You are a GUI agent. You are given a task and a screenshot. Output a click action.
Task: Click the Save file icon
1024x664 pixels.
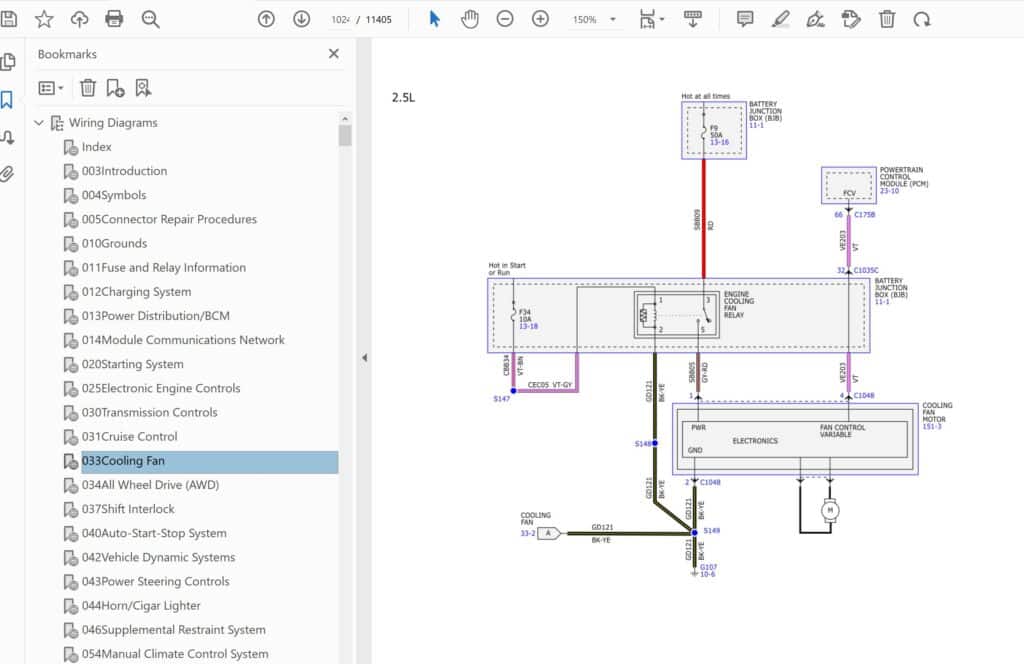click(9, 19)
